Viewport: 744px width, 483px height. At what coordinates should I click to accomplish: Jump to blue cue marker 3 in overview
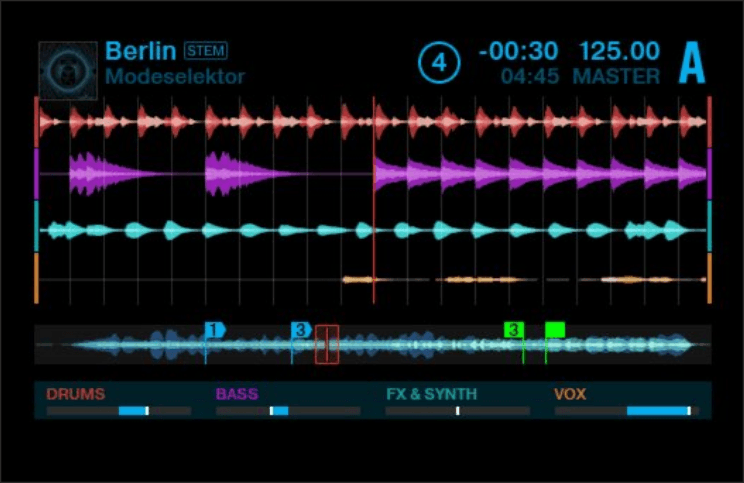pos(301,329)
